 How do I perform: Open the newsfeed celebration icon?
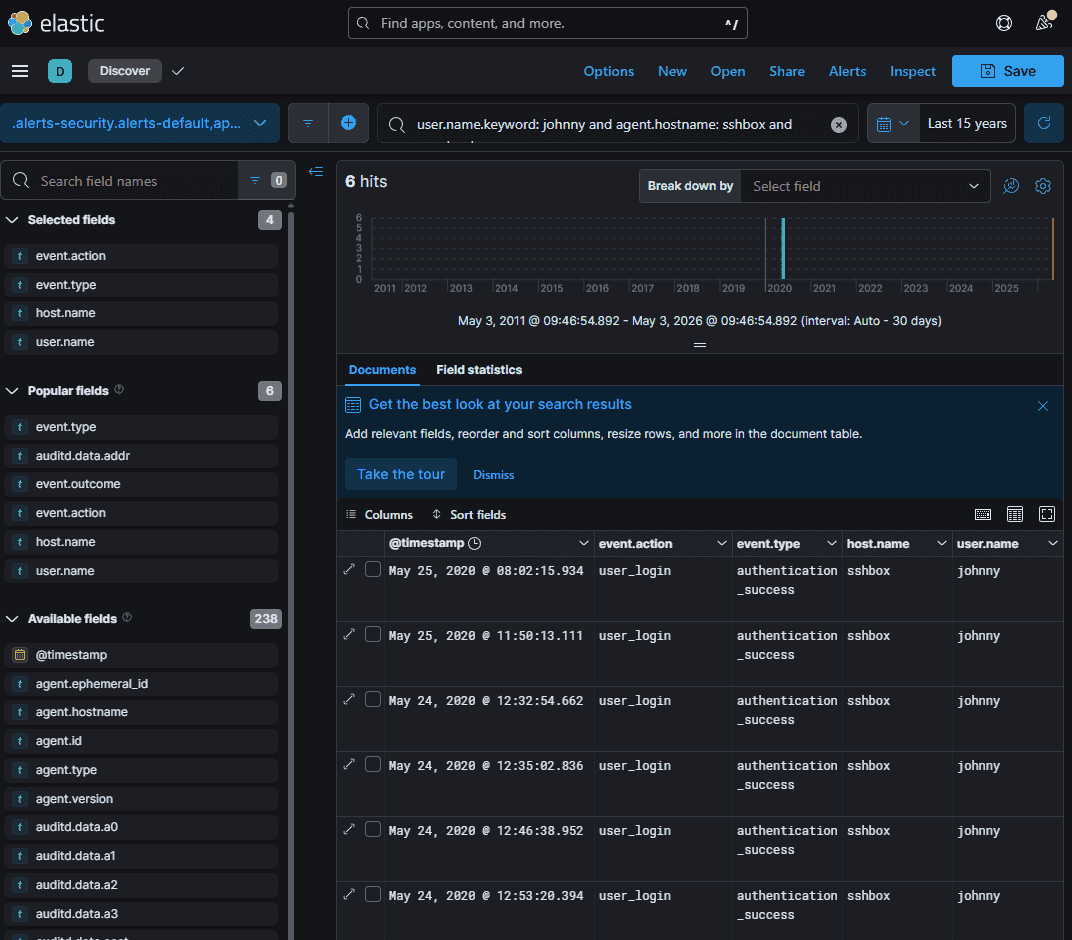click(1044, 23)
